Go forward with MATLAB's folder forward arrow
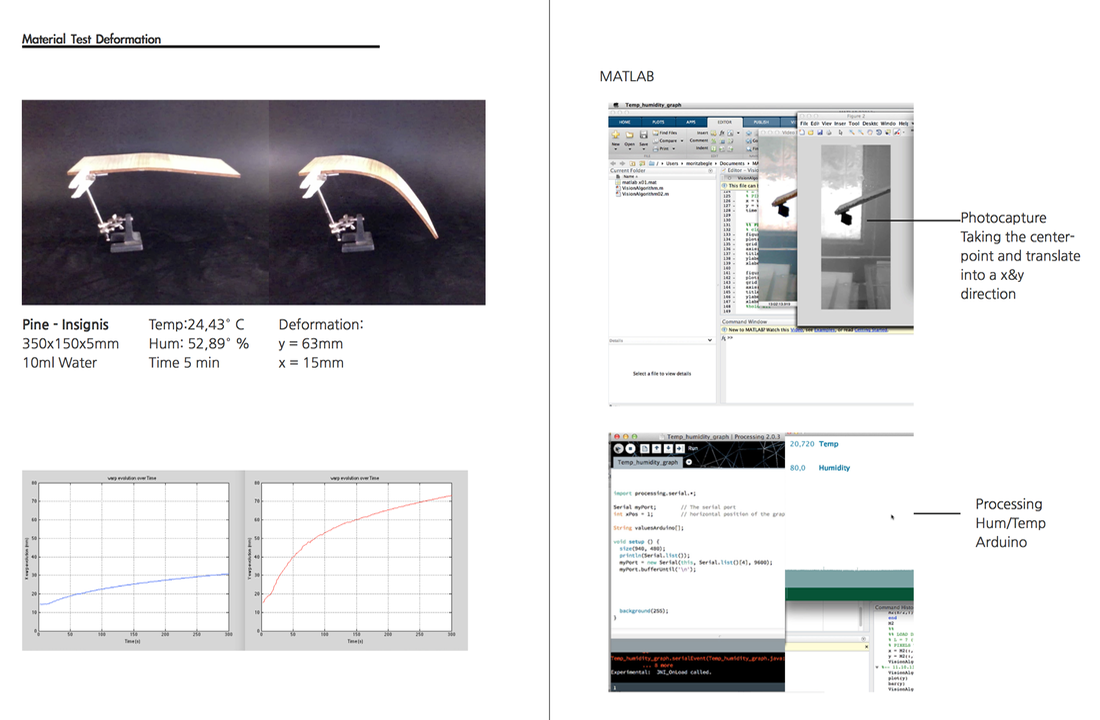The width and height of the screenshot is (1100, 720). [x=622, y=164]
